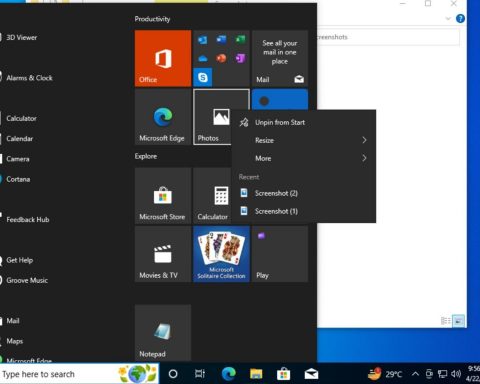Click the Explore group heading

[146, 156]
